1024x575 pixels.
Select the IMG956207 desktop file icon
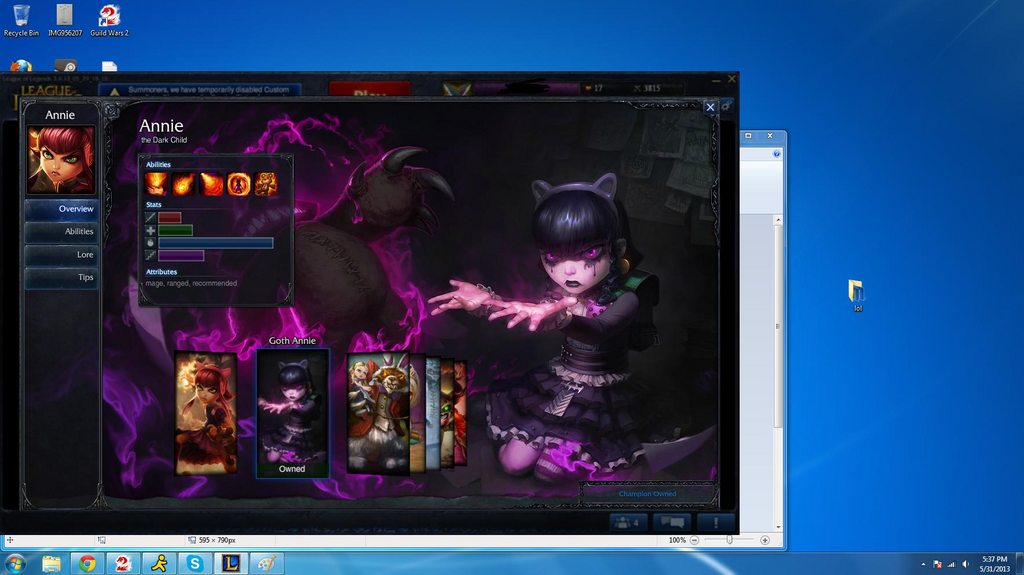coord(65,20)
